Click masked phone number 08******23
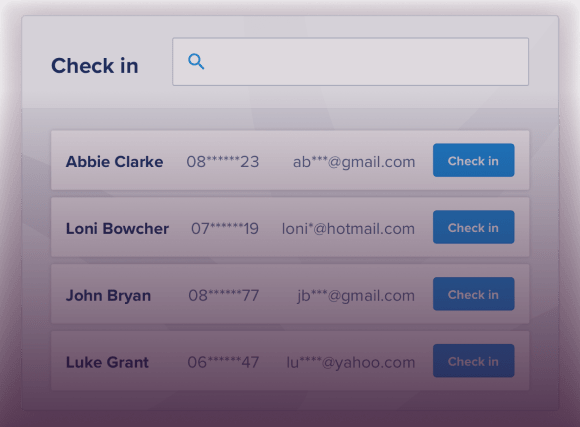 click(223, 162)
